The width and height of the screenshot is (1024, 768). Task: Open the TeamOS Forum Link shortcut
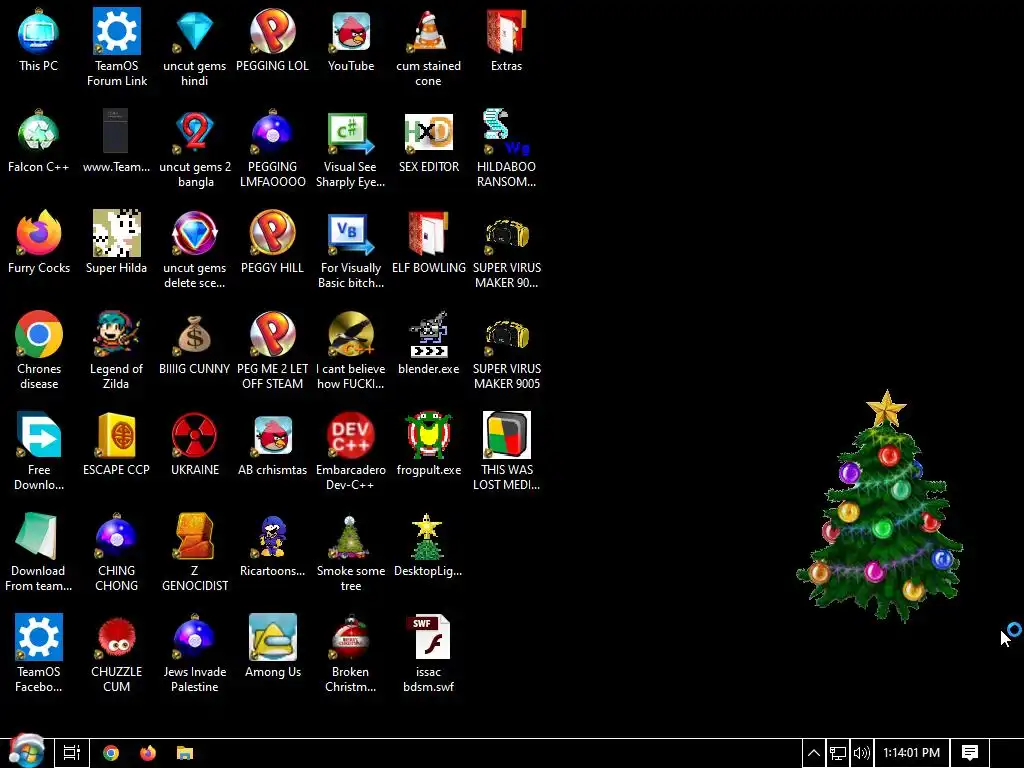click(116, 31)
